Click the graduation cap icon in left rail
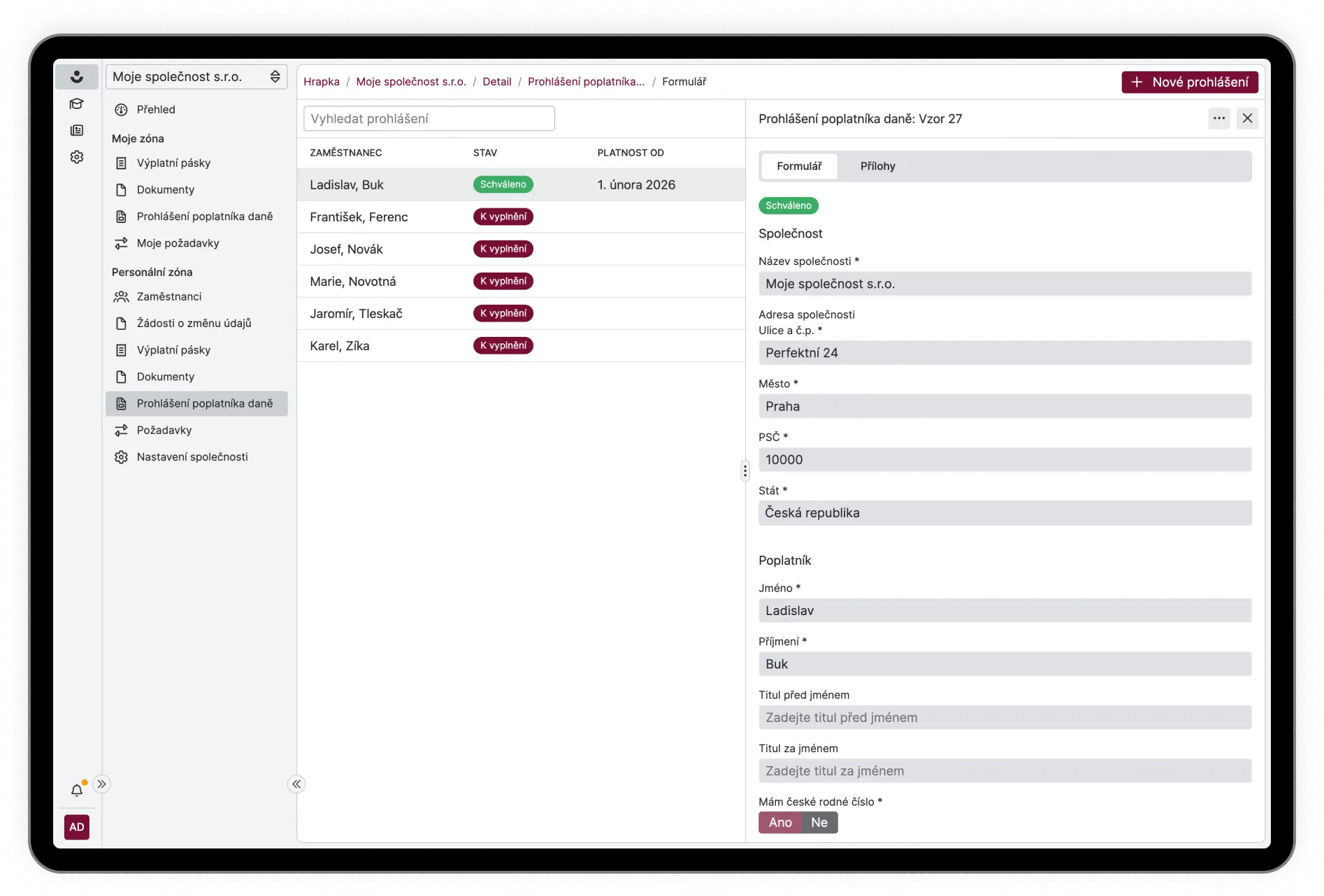The width and height of the screenshot is (1324, 896). pyautogui.click(x=77, y=104)
